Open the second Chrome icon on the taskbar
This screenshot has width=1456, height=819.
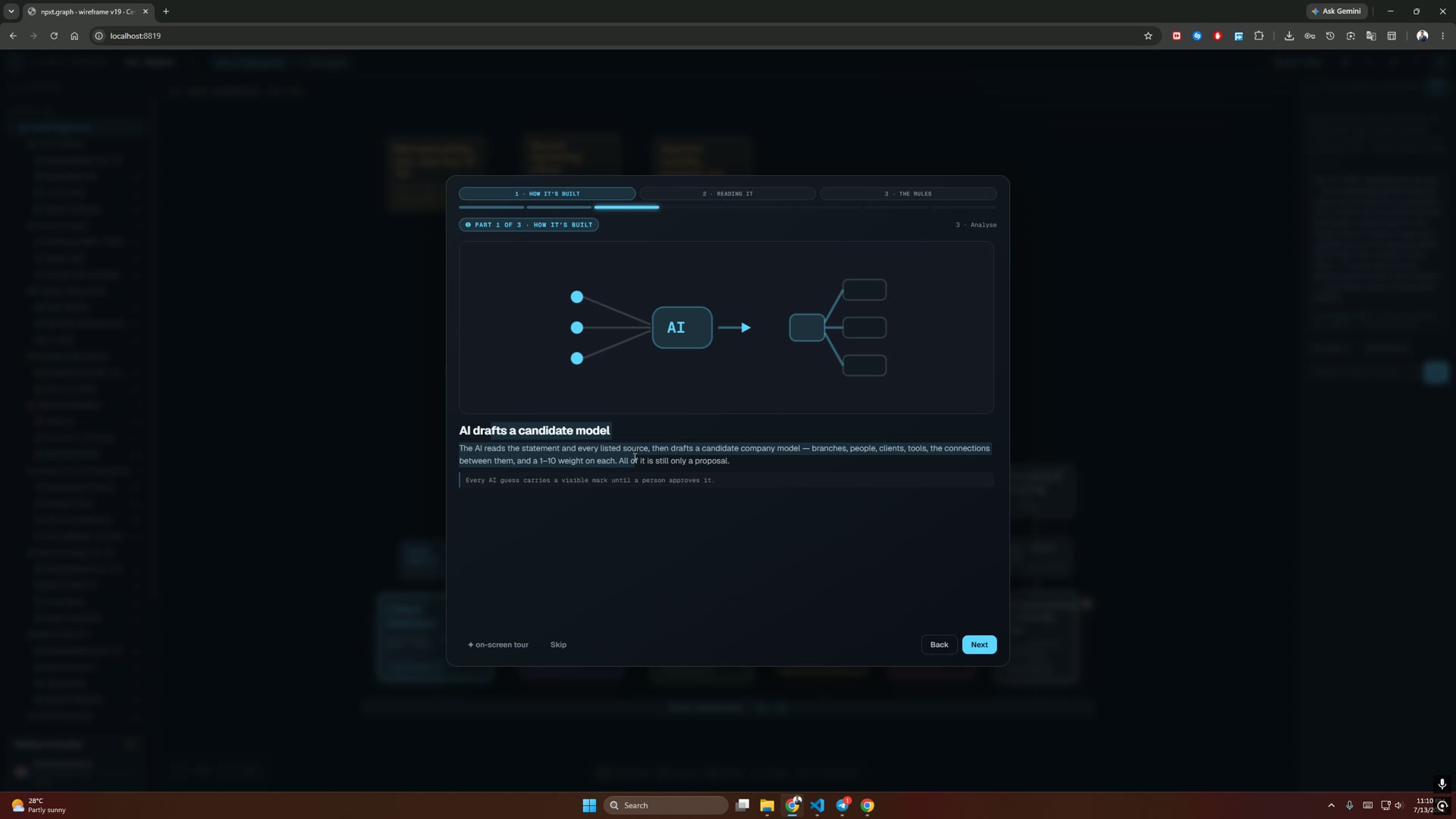click(x=868, y=805)
